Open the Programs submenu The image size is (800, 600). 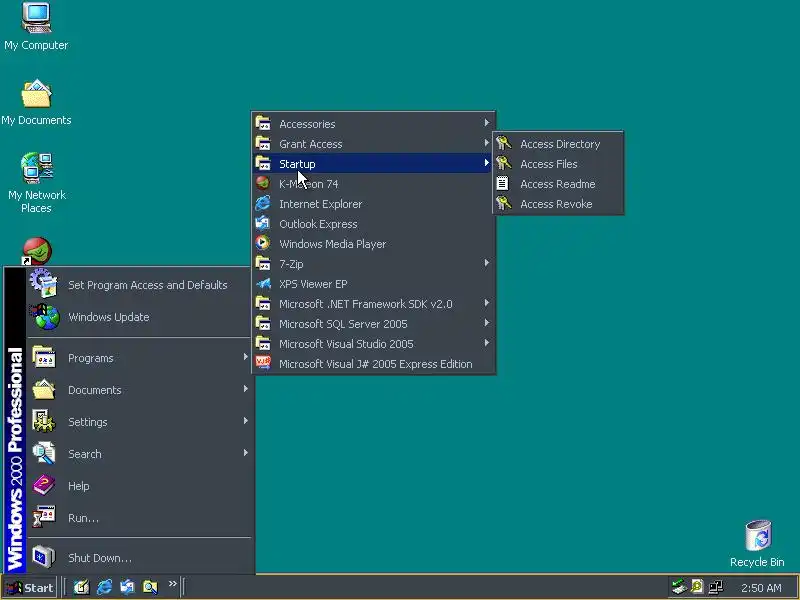coord(139,358)
